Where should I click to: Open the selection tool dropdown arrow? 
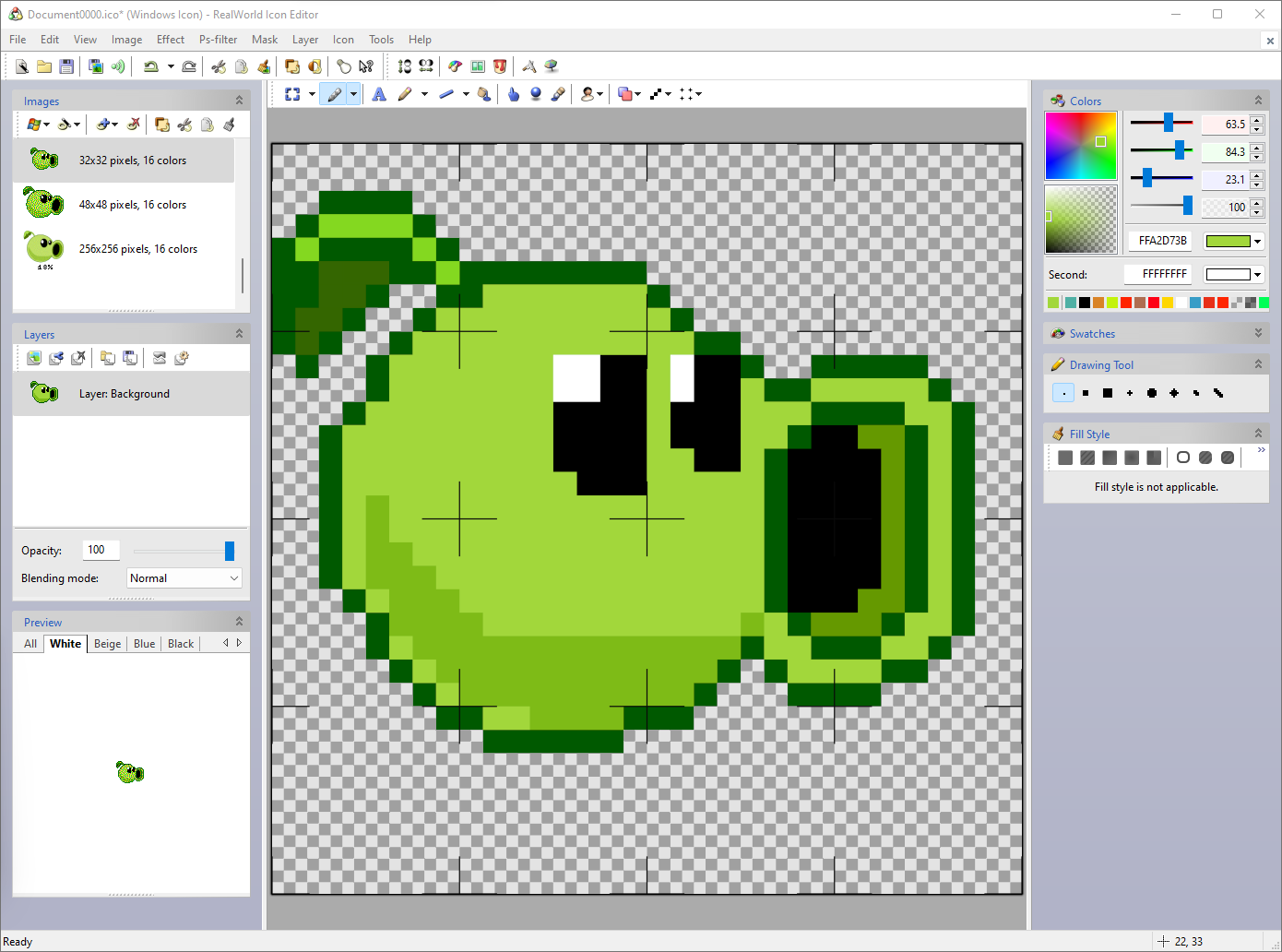pyautogui.click(x=312, y=94)
